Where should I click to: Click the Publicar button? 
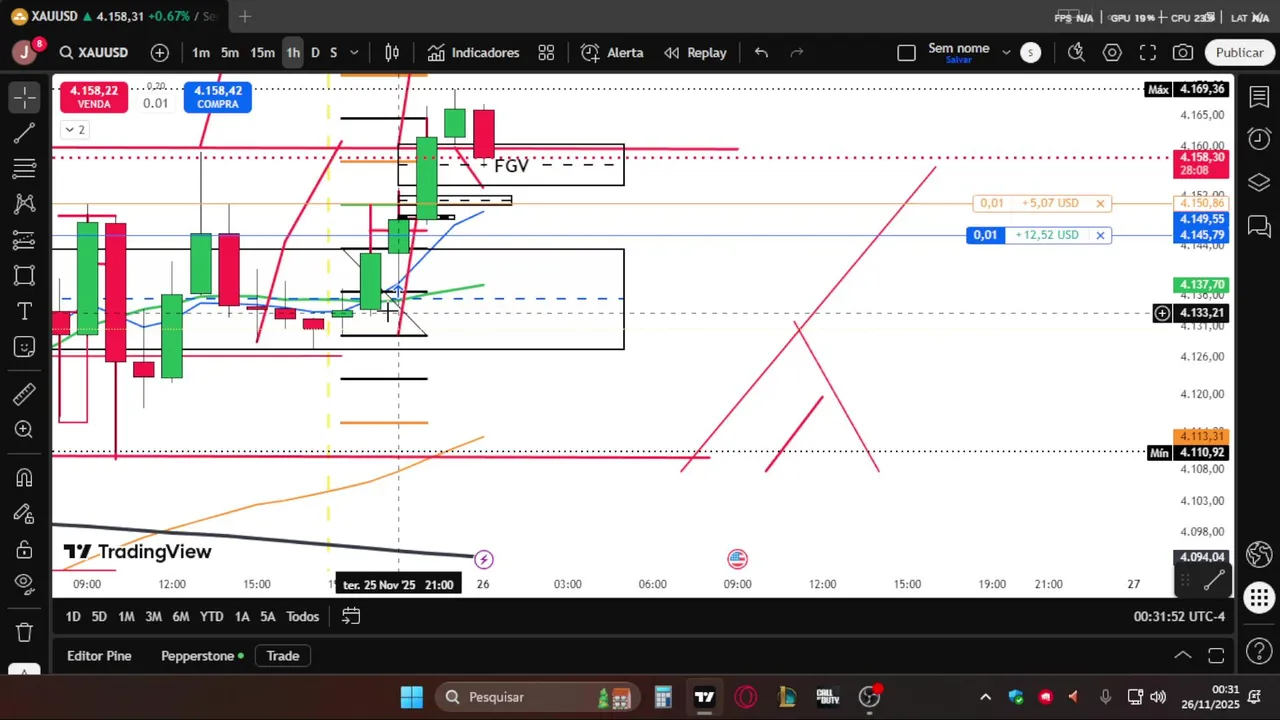1239,53
